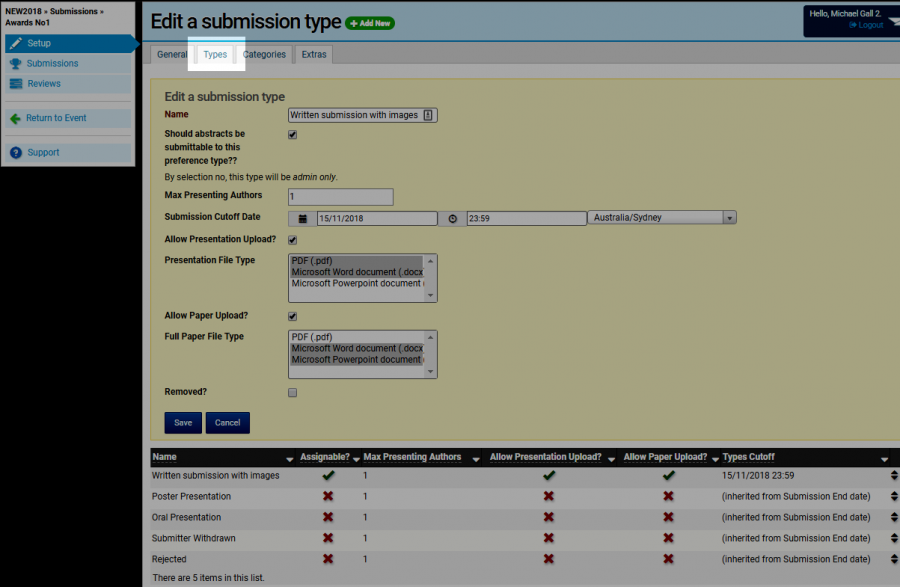900x587 pixels.
Task: Click the reorder arrows for Rejected row
Action: pos(894,559)
